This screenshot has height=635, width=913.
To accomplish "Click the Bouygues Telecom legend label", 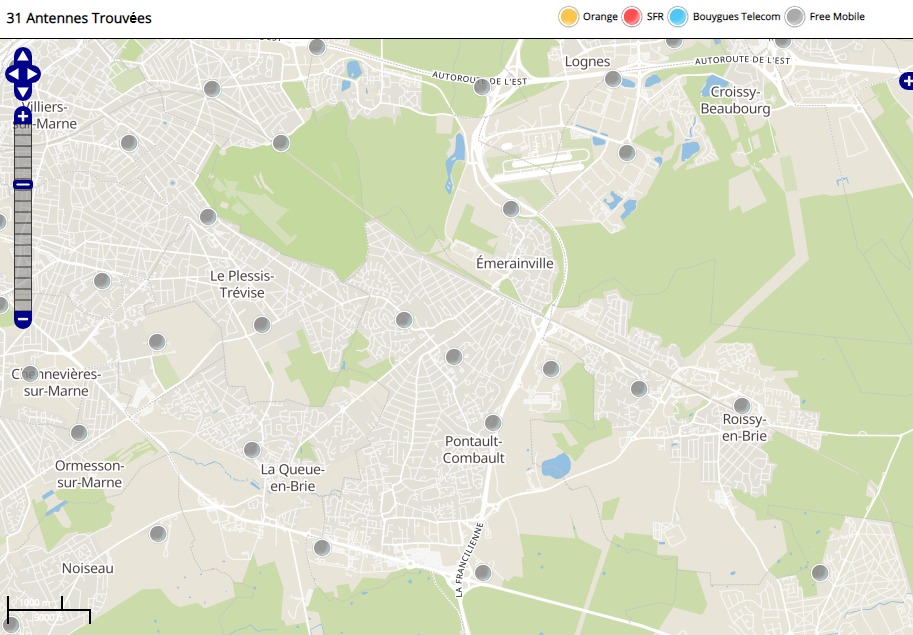I will click(x=736, y=17).
